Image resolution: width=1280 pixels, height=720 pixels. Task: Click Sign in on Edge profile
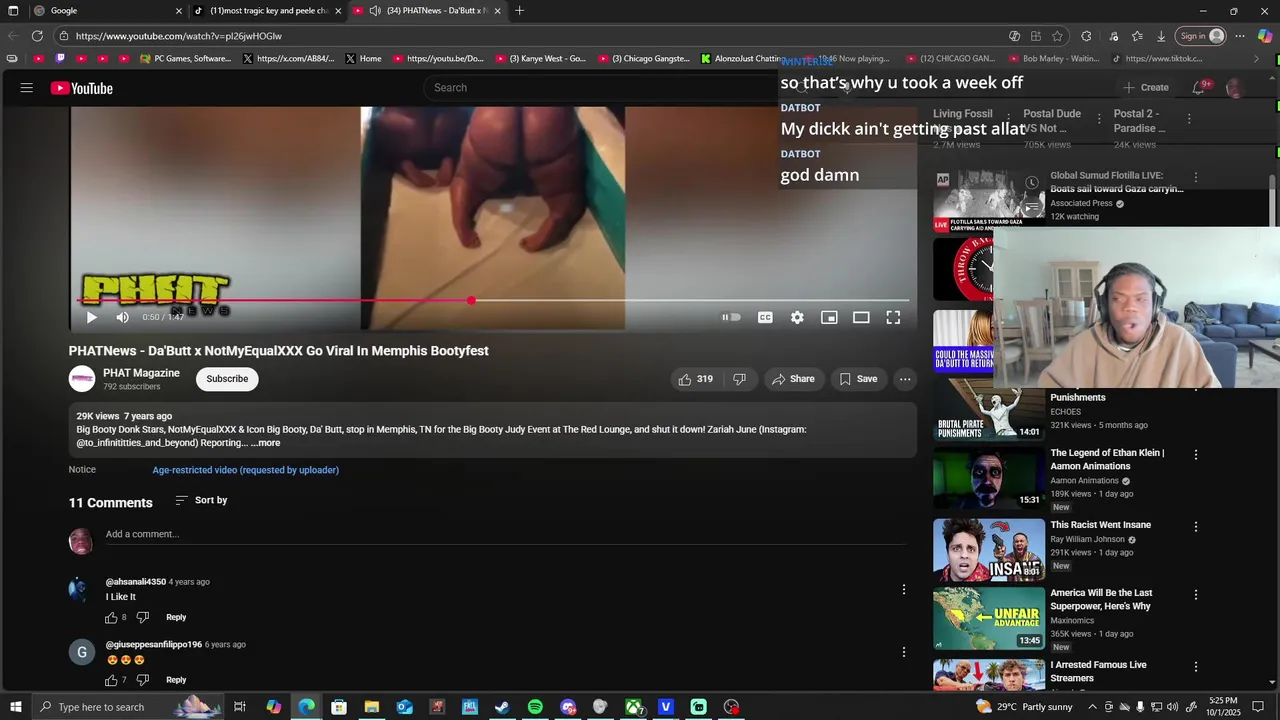tap(1201, 36)
